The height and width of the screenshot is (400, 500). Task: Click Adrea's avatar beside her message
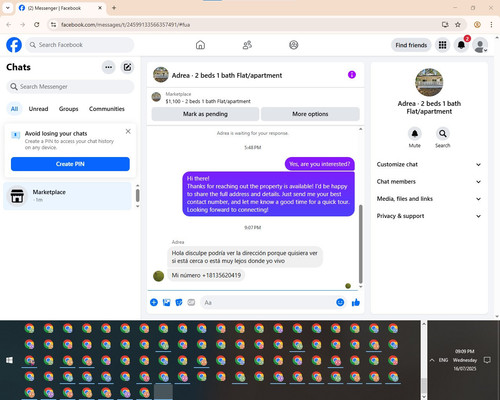[158, 276]
